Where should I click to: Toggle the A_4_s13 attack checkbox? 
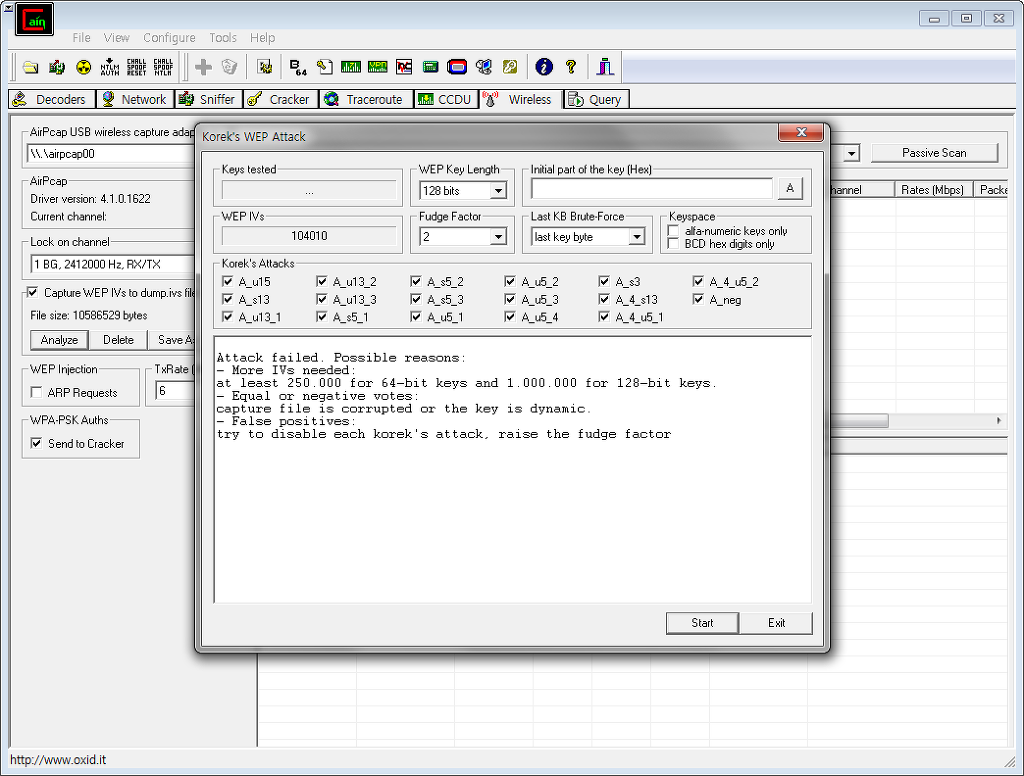604,299
